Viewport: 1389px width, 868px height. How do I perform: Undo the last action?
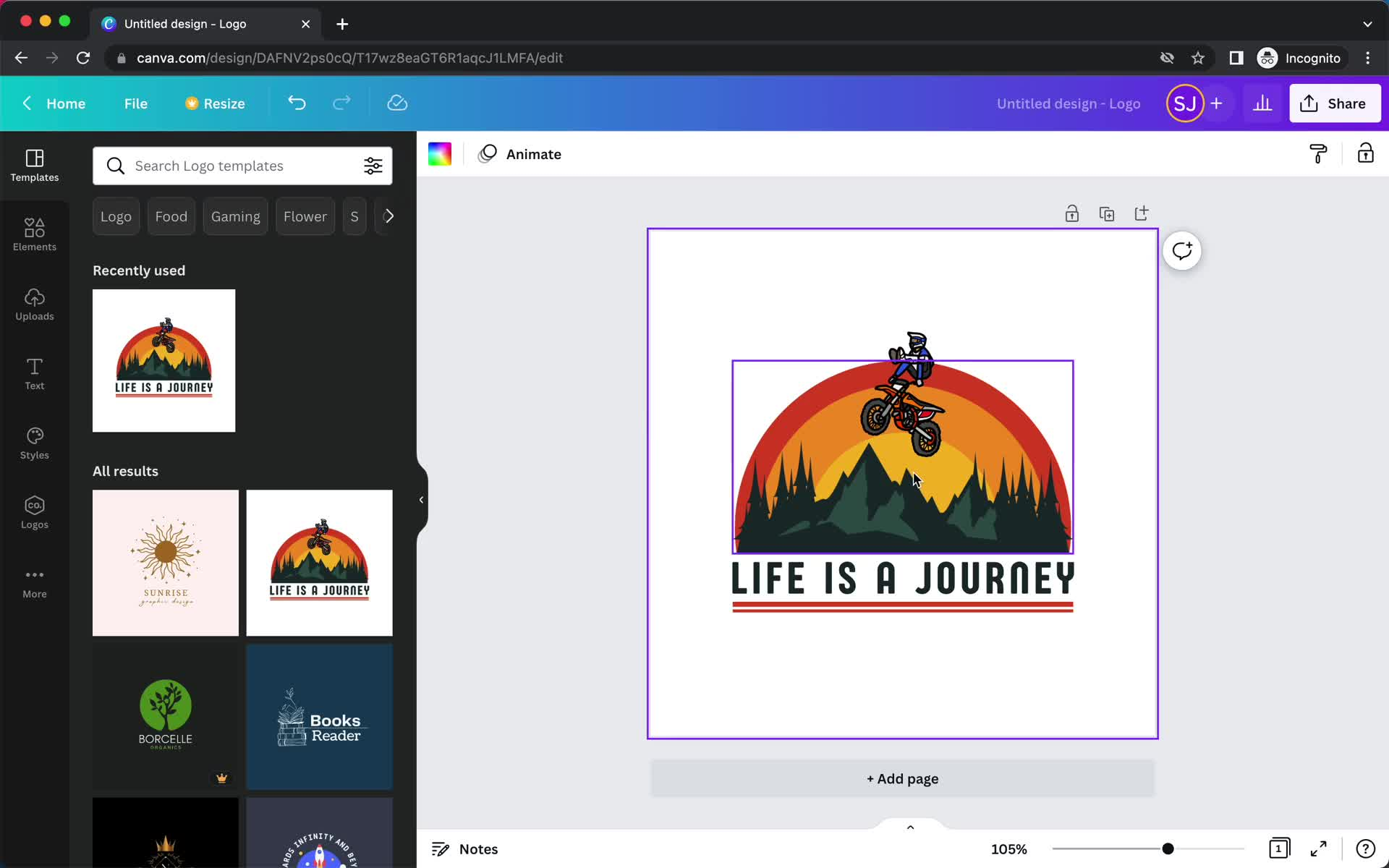(297, 103)
